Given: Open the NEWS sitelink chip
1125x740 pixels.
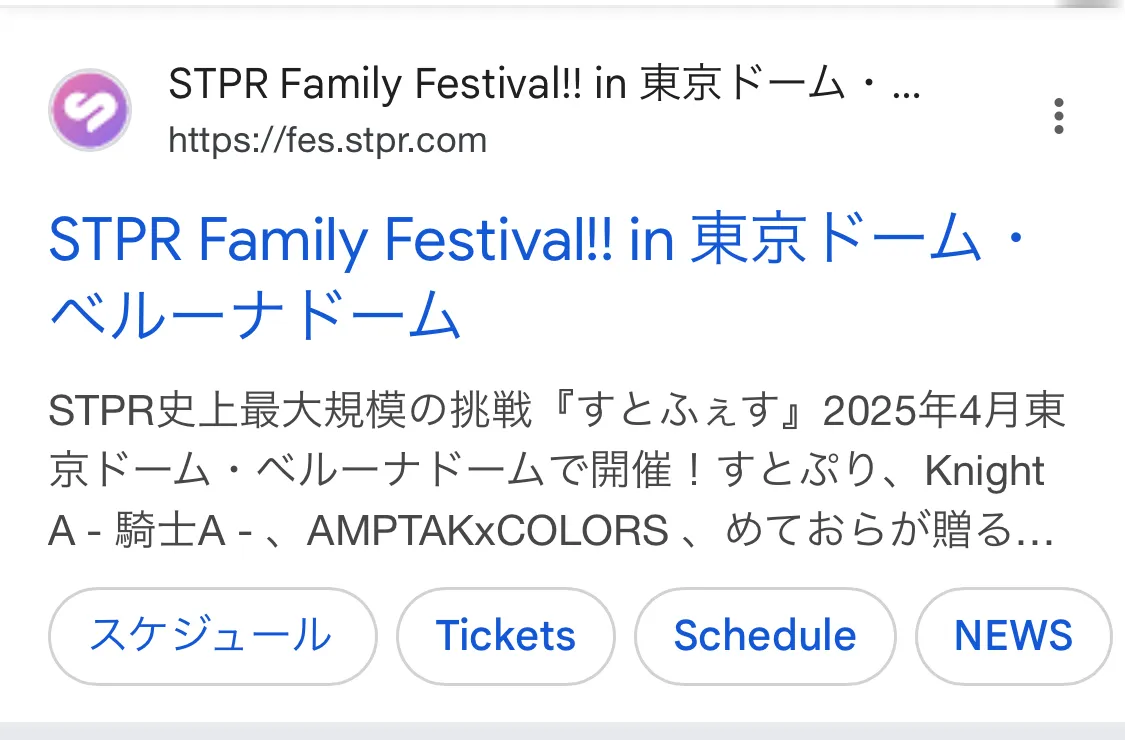Looking at the screenshot, I should (x=1013, y=636).
